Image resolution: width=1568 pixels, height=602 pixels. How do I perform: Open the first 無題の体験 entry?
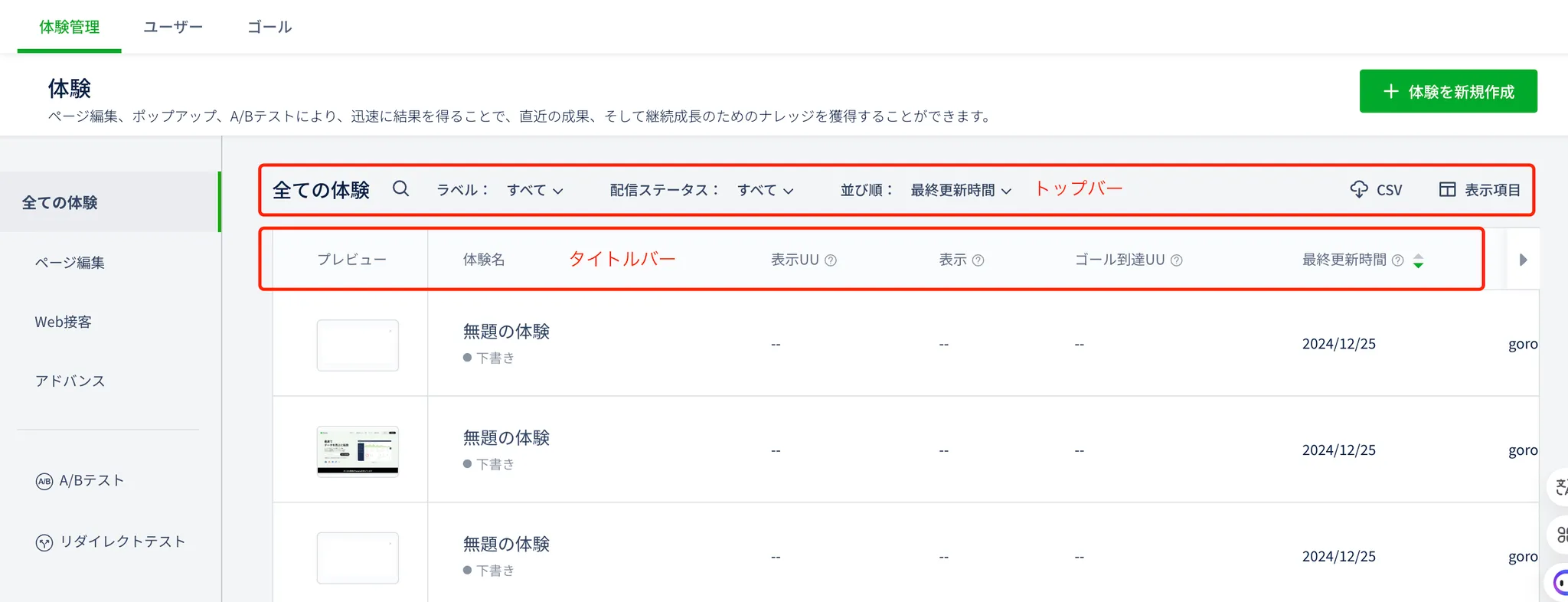506,332
